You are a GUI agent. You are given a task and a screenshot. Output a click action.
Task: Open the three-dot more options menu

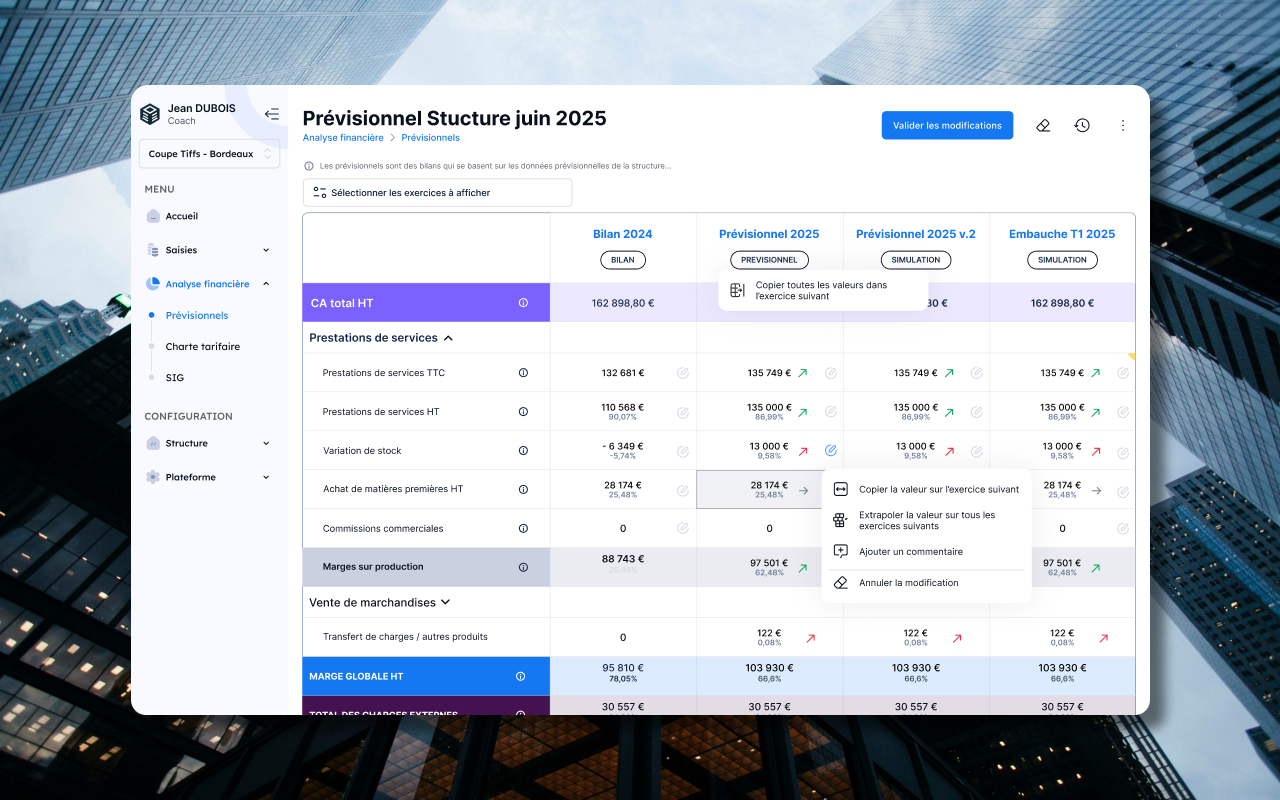1122,125
